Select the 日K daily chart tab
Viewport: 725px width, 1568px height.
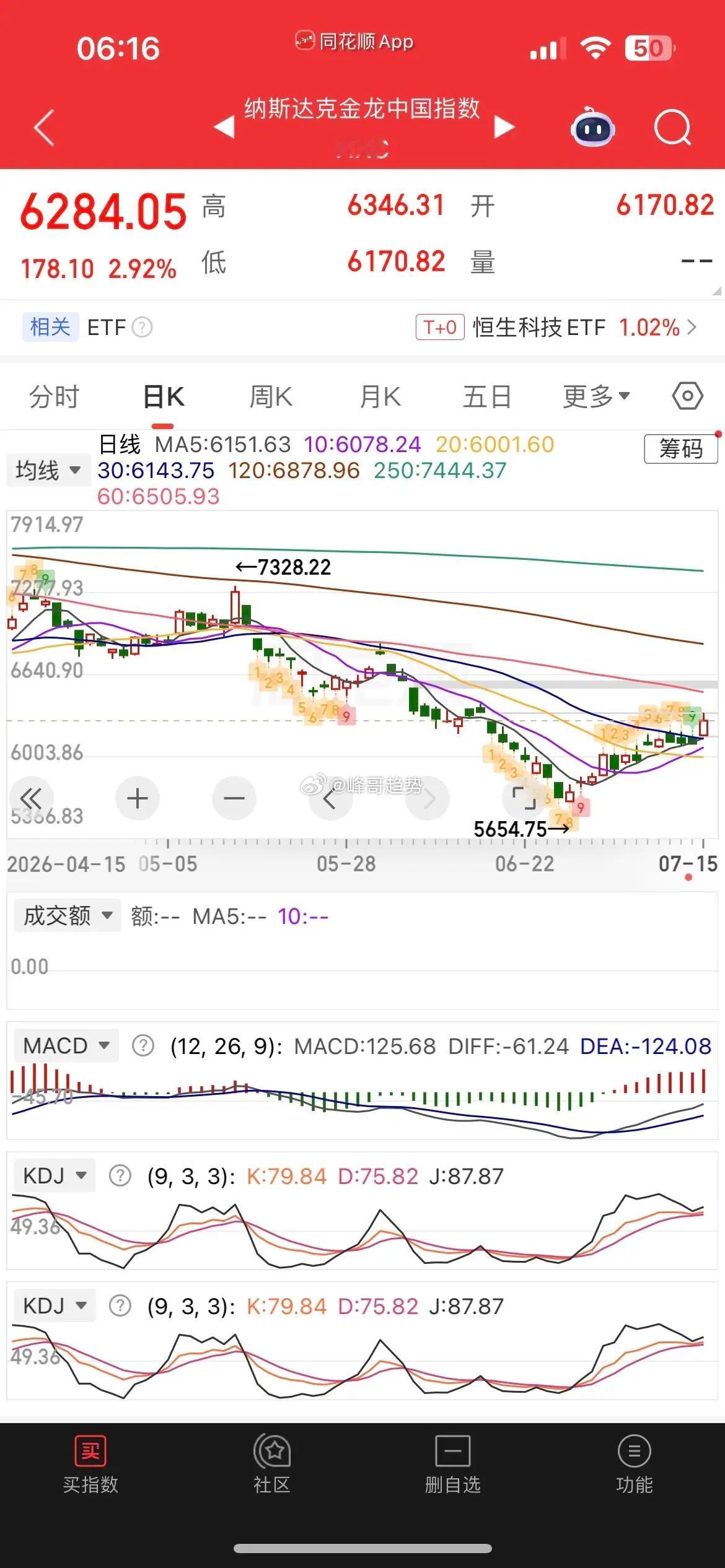164,396
